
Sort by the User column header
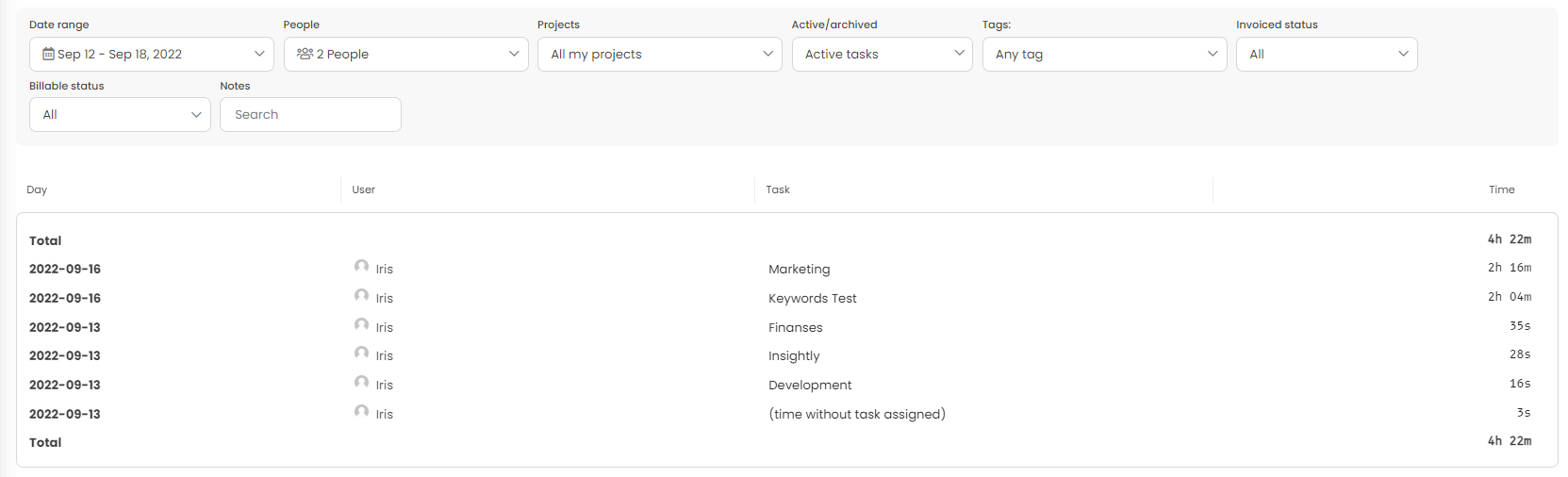click(363, 190)
